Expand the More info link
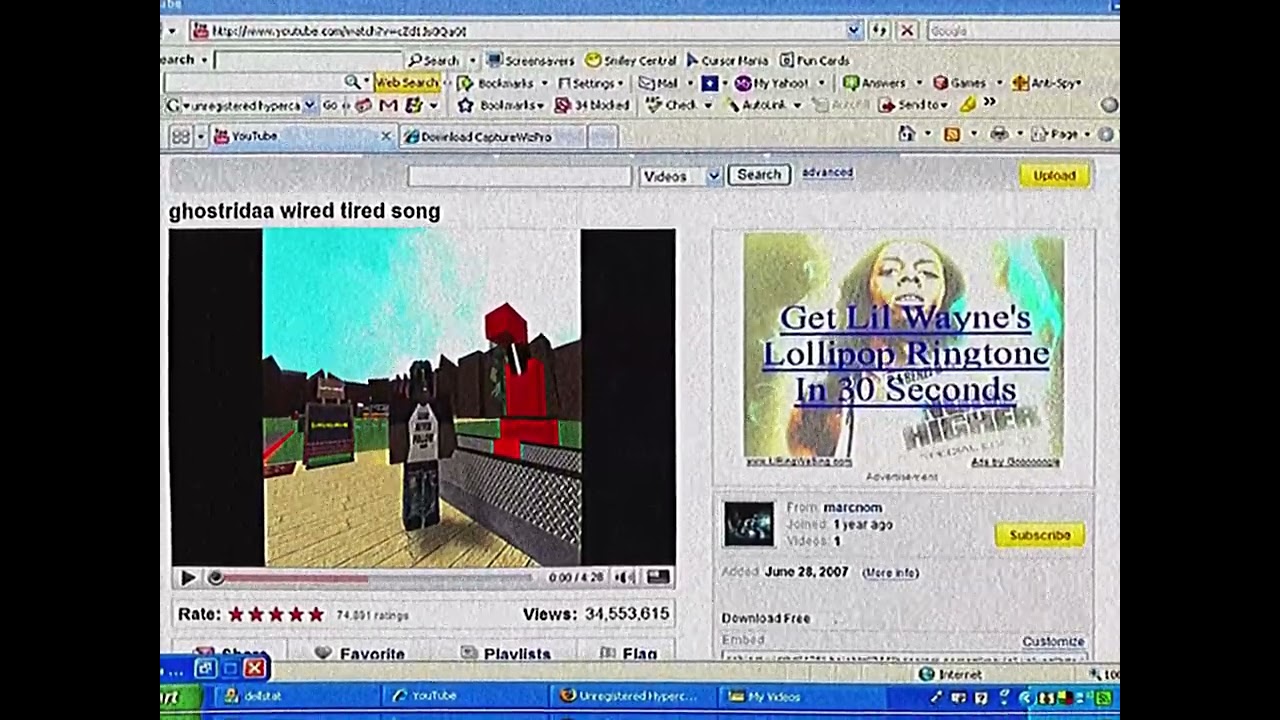Image resolution: width=1280 pixels, height=720 pixels. click(x=890, y=573)
